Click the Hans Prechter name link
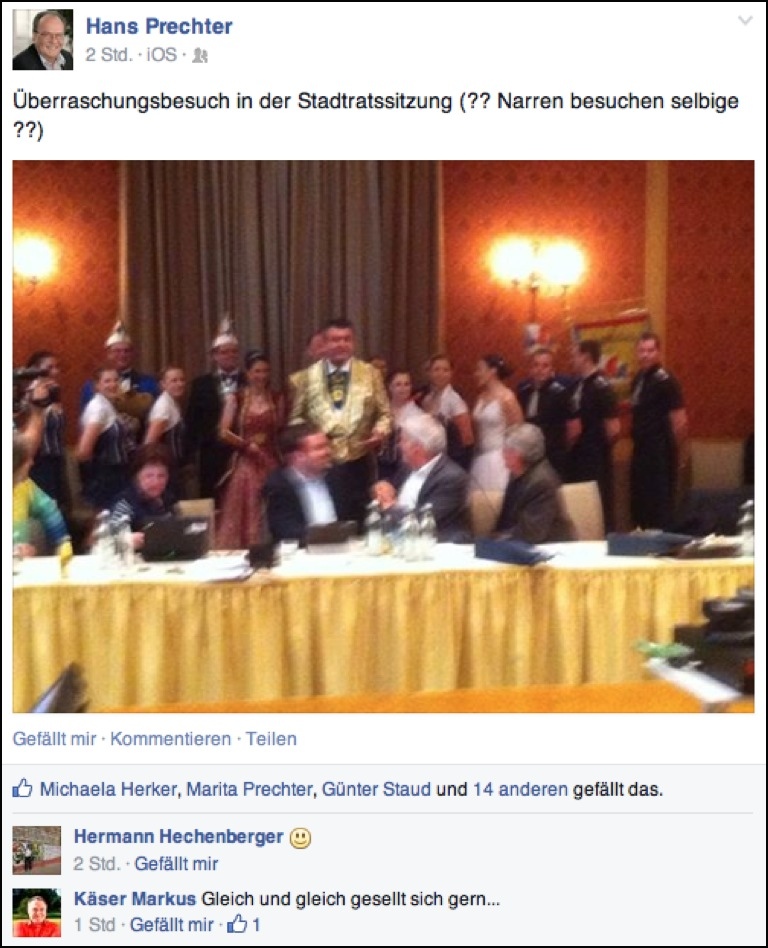Viewport: 768px width, 948px height. pos(159,26)
